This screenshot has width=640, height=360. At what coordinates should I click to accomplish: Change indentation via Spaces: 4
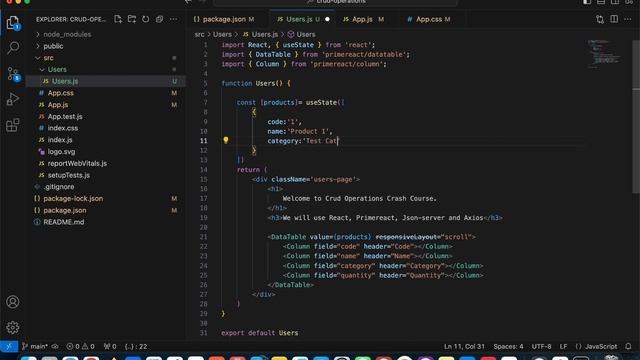coord(508,347)
